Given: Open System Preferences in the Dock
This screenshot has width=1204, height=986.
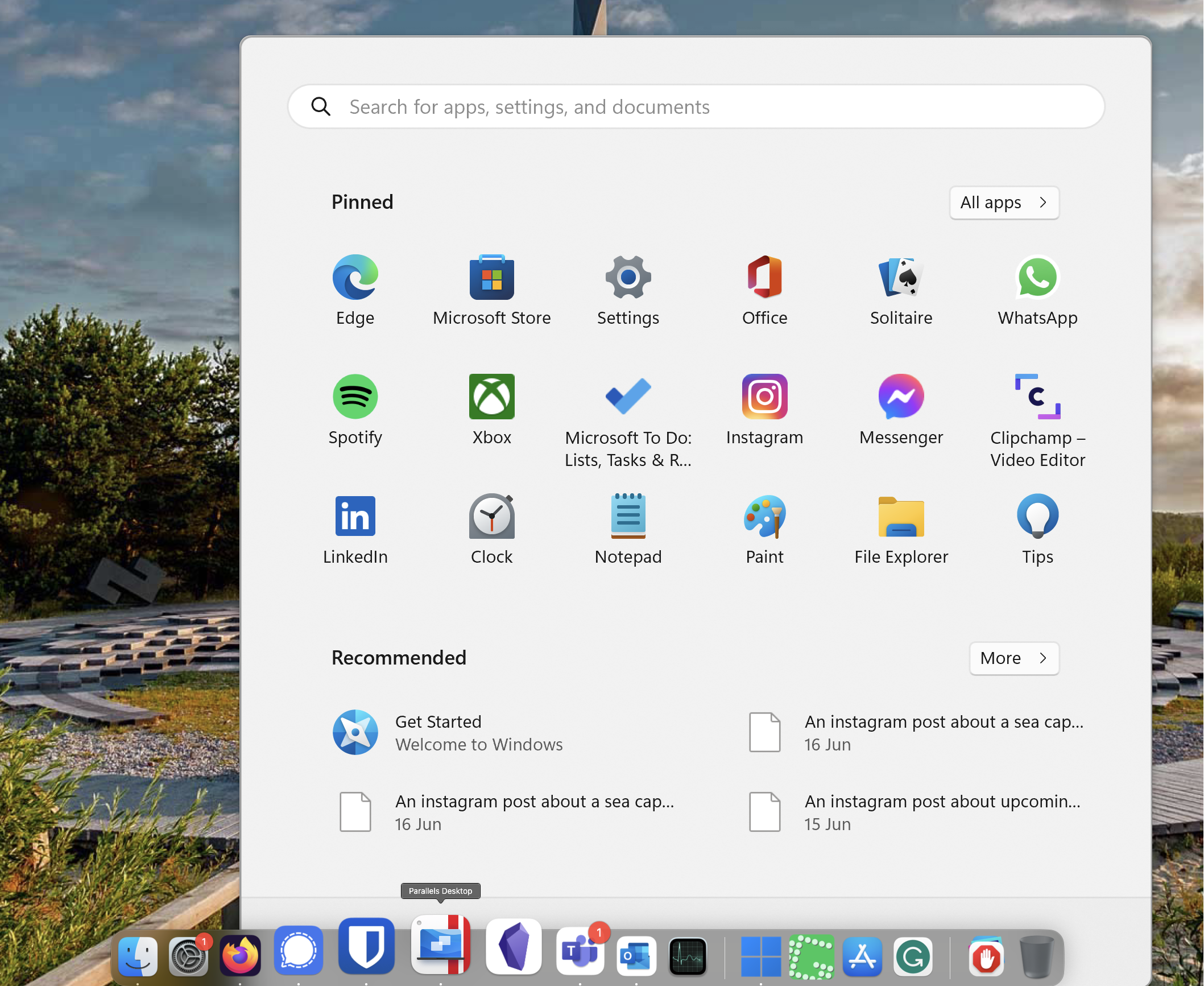Looking at the screenshot, I should tap(188, 956).
